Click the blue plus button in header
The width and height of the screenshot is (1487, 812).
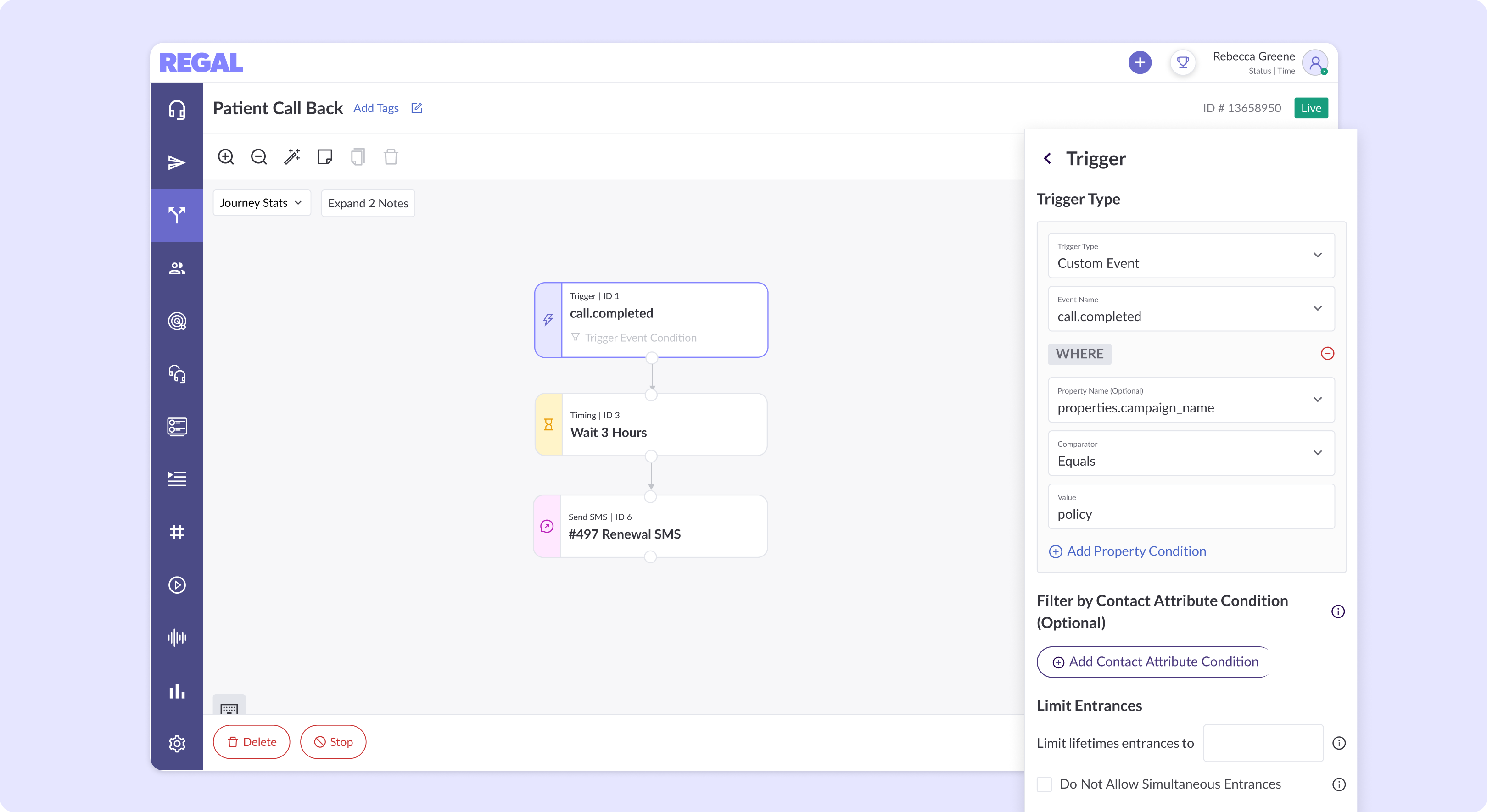click(x=1140, y=62)
